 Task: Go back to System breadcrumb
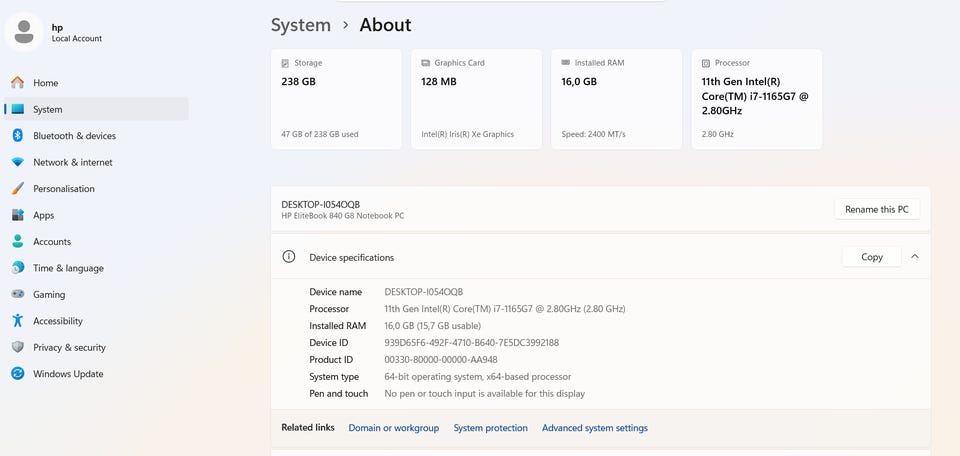click(x=301, y=25)
